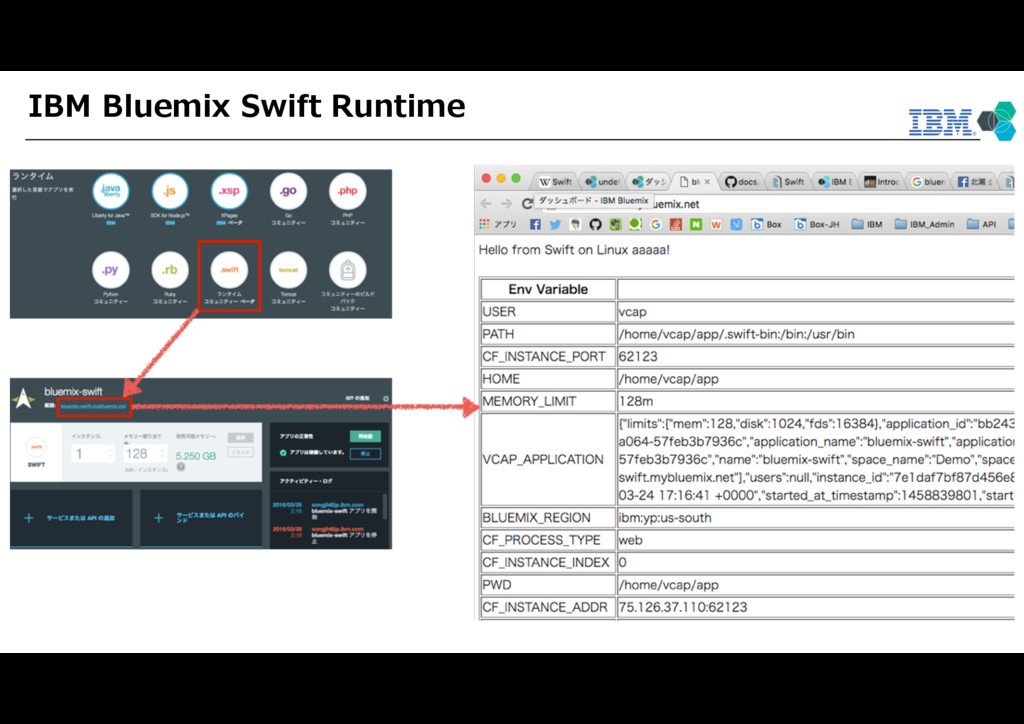Click the bluemix-swift rocket app icon
1024x724 pixels.
tap(24, 398)
